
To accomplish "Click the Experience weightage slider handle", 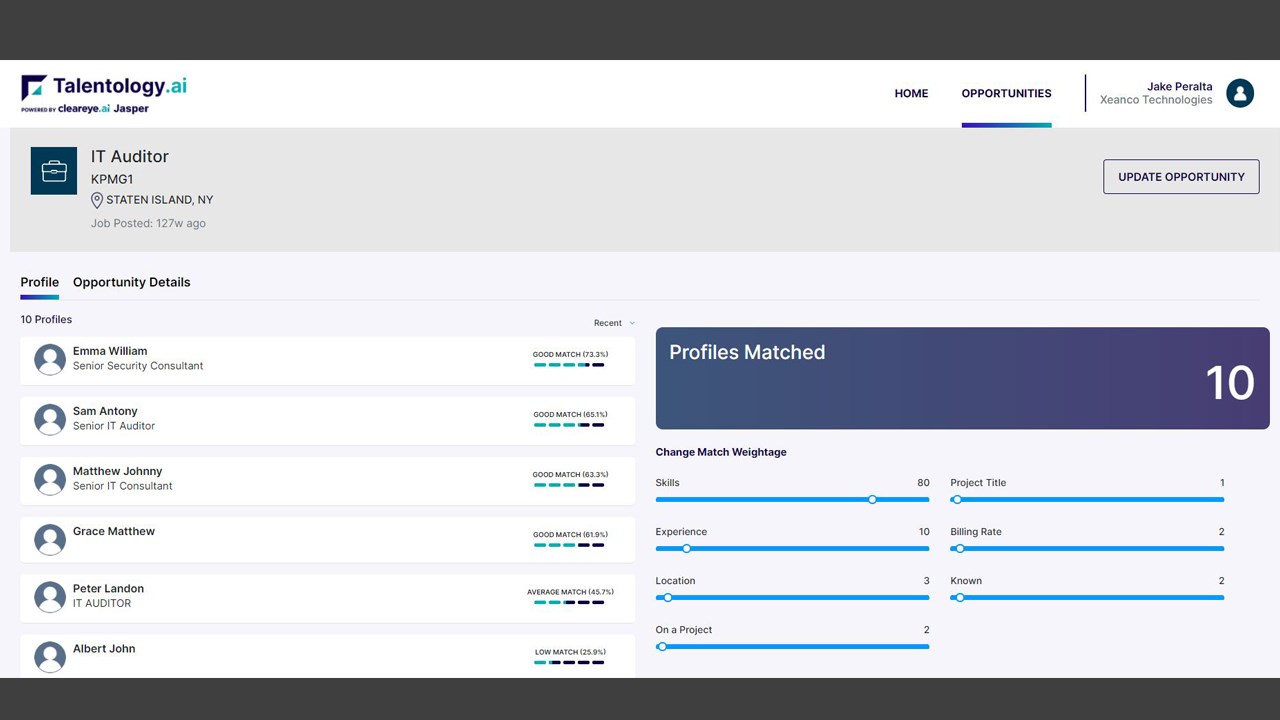I will [686, 548].
